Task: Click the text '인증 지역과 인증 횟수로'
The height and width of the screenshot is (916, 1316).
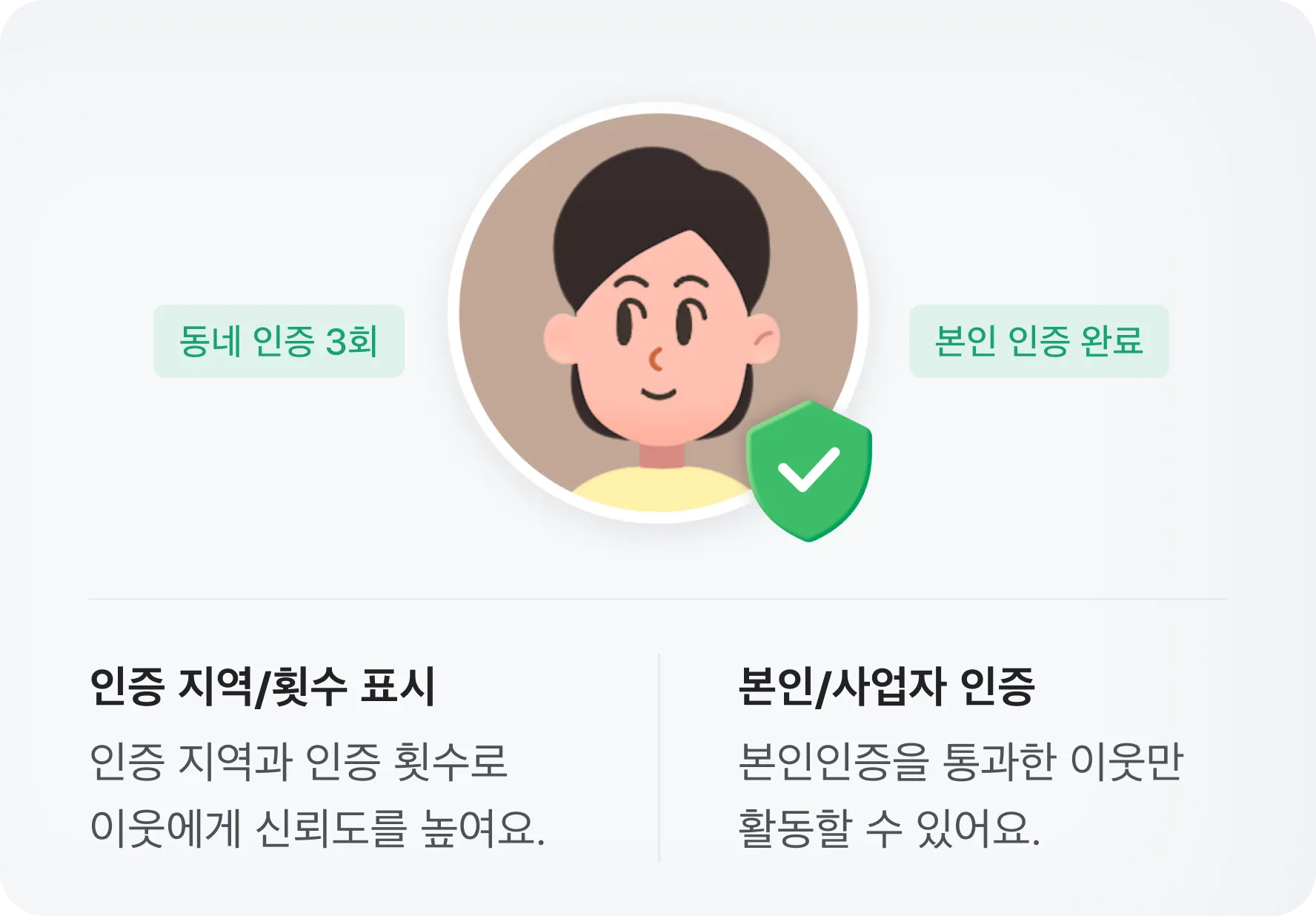Action: 299,761
